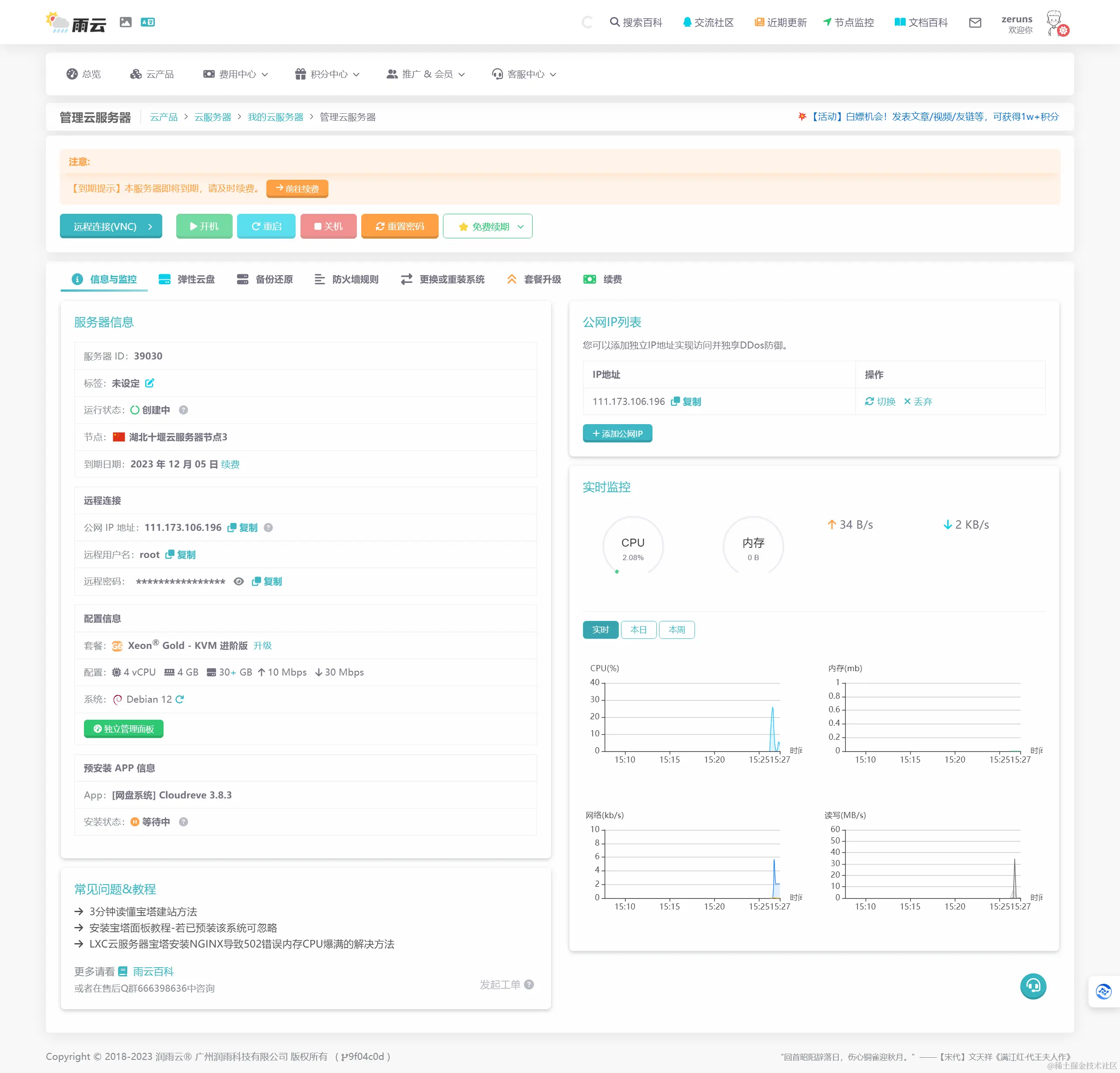Select the 本周 monitoring range
Image resolution: width=1120 pixels, height=1073 pixels.
pos(677,630)
